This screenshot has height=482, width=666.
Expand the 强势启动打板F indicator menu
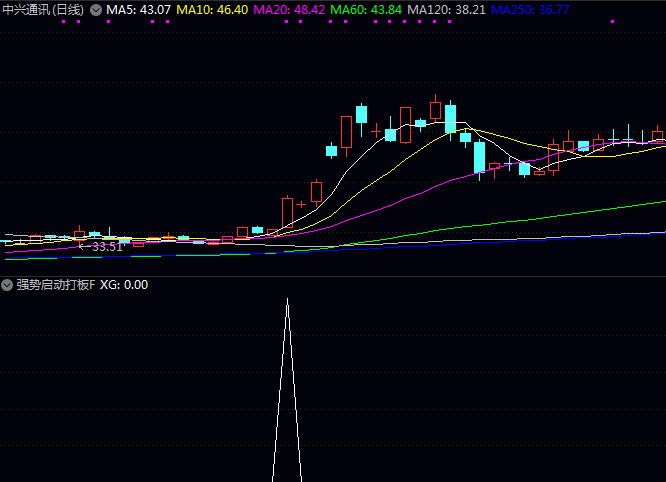coord(8,285)
